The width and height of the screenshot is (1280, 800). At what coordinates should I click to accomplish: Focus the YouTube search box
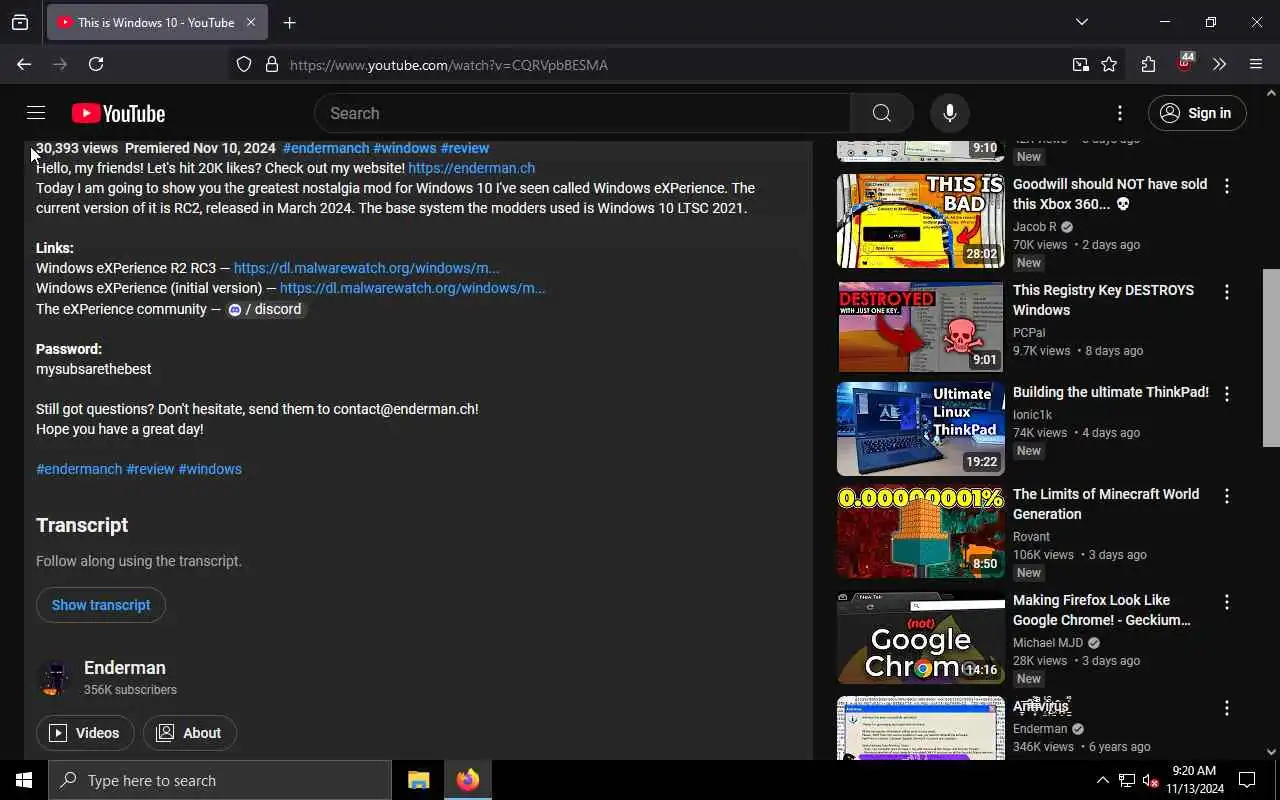coord(582,113)
